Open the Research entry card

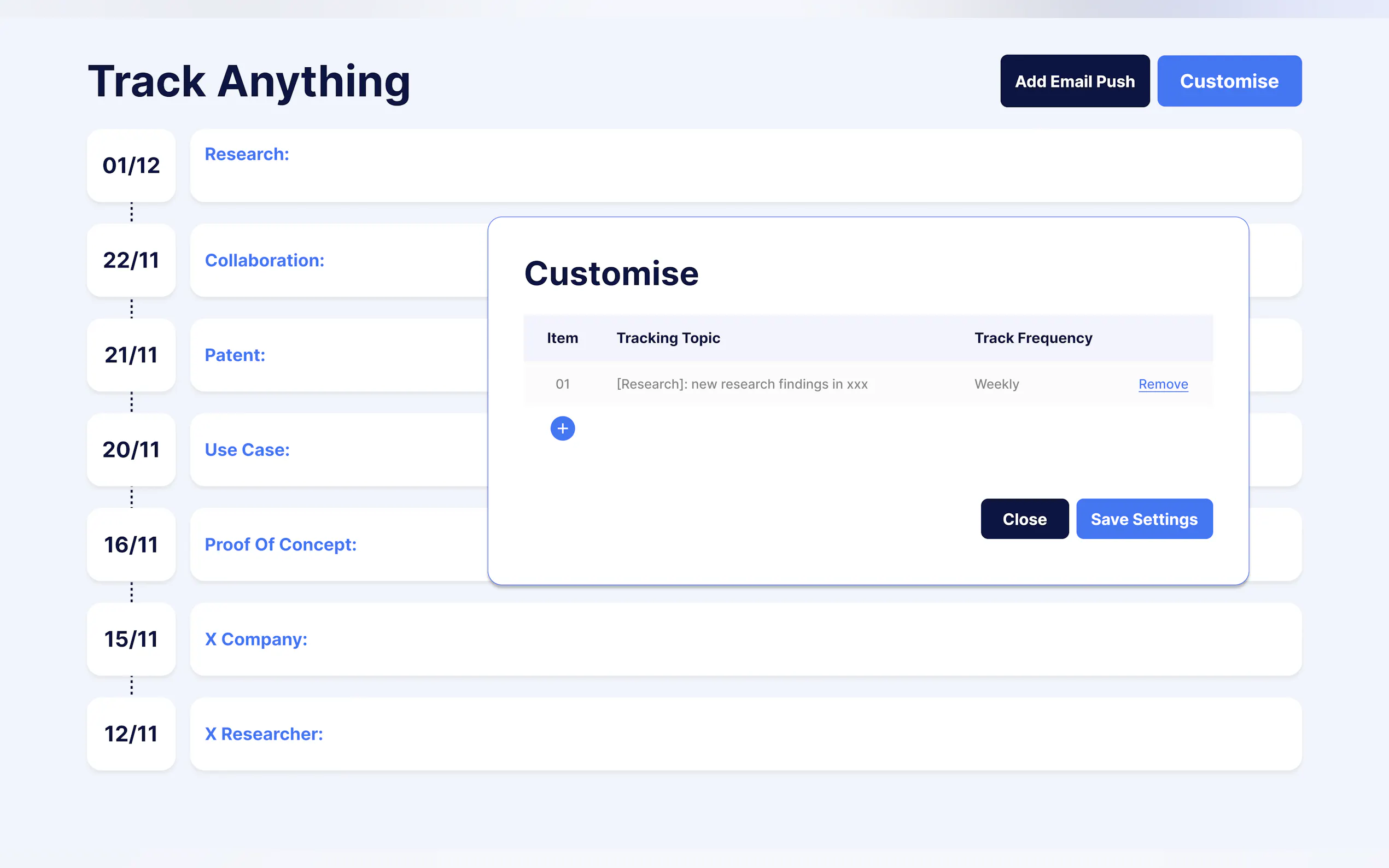[x=745, y=165]
